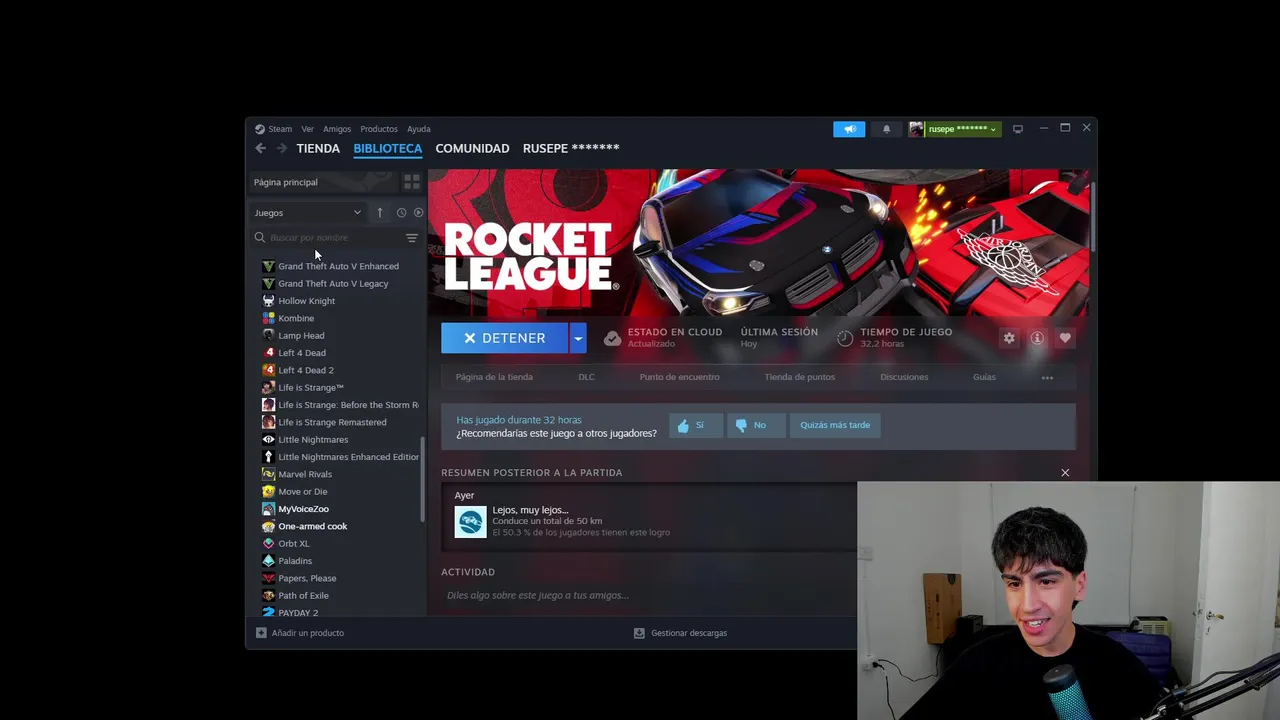
Task: Click the recent activity clock filter
Action: point(401,213)
